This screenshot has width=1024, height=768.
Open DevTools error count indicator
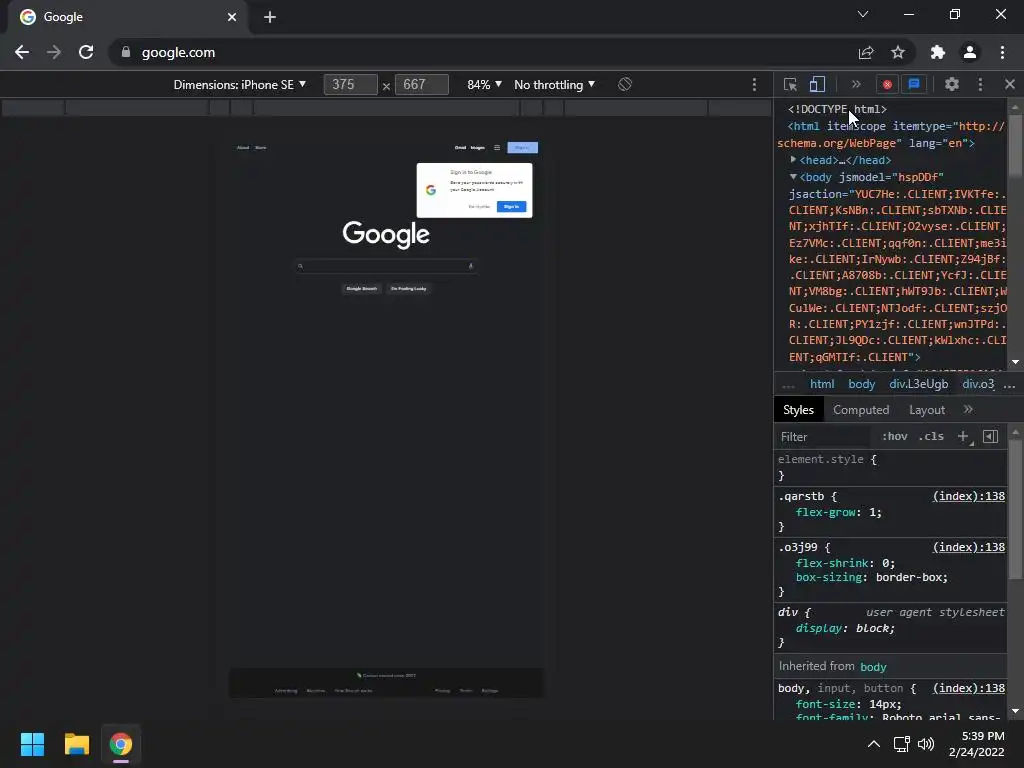(887, 84)
